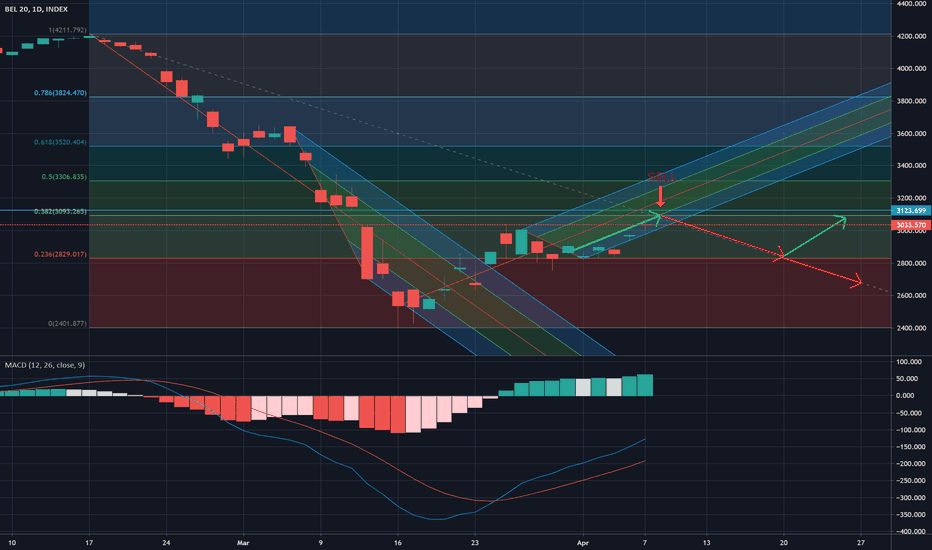Viewport: 932px width, 550px height.
Task: Click the 24 date label on time axis
Action: [166, 543]
